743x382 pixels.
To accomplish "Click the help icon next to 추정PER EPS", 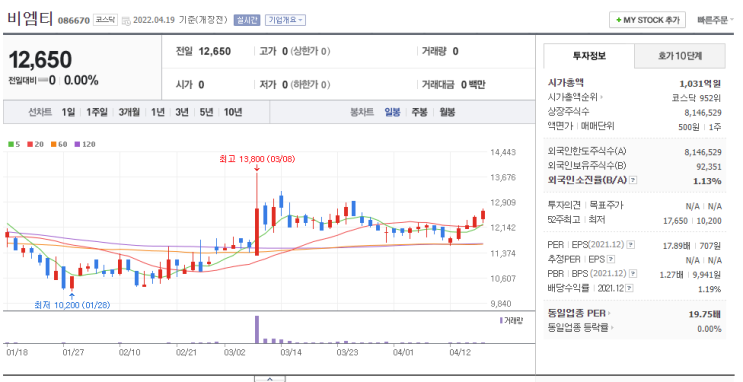I will pos(611,259).
